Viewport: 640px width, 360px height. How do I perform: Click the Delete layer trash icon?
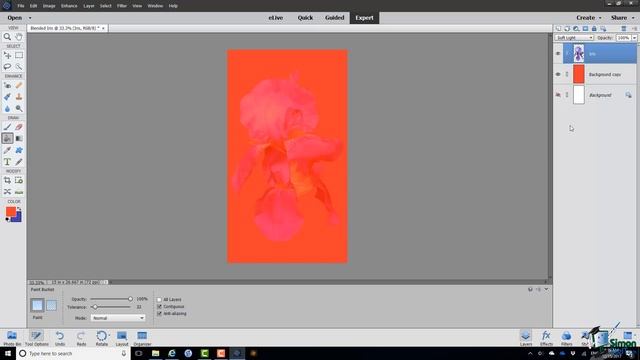pyautogui.click(x=624, y=29)
